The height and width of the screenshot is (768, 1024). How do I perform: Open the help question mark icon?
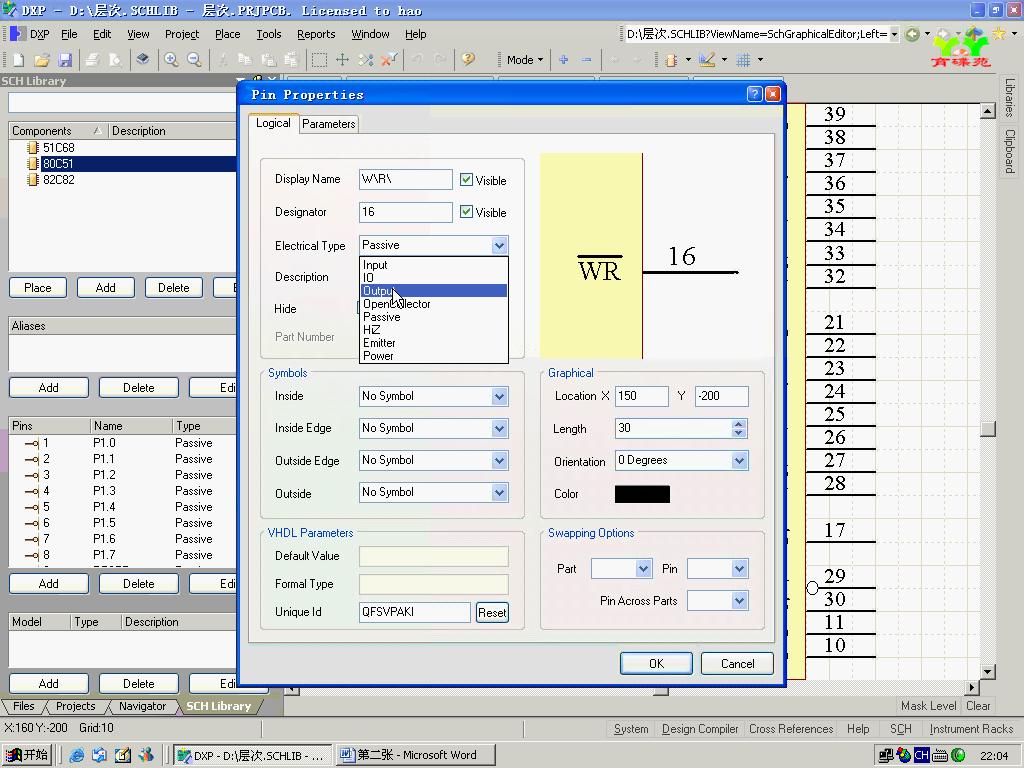pos(468,60)
